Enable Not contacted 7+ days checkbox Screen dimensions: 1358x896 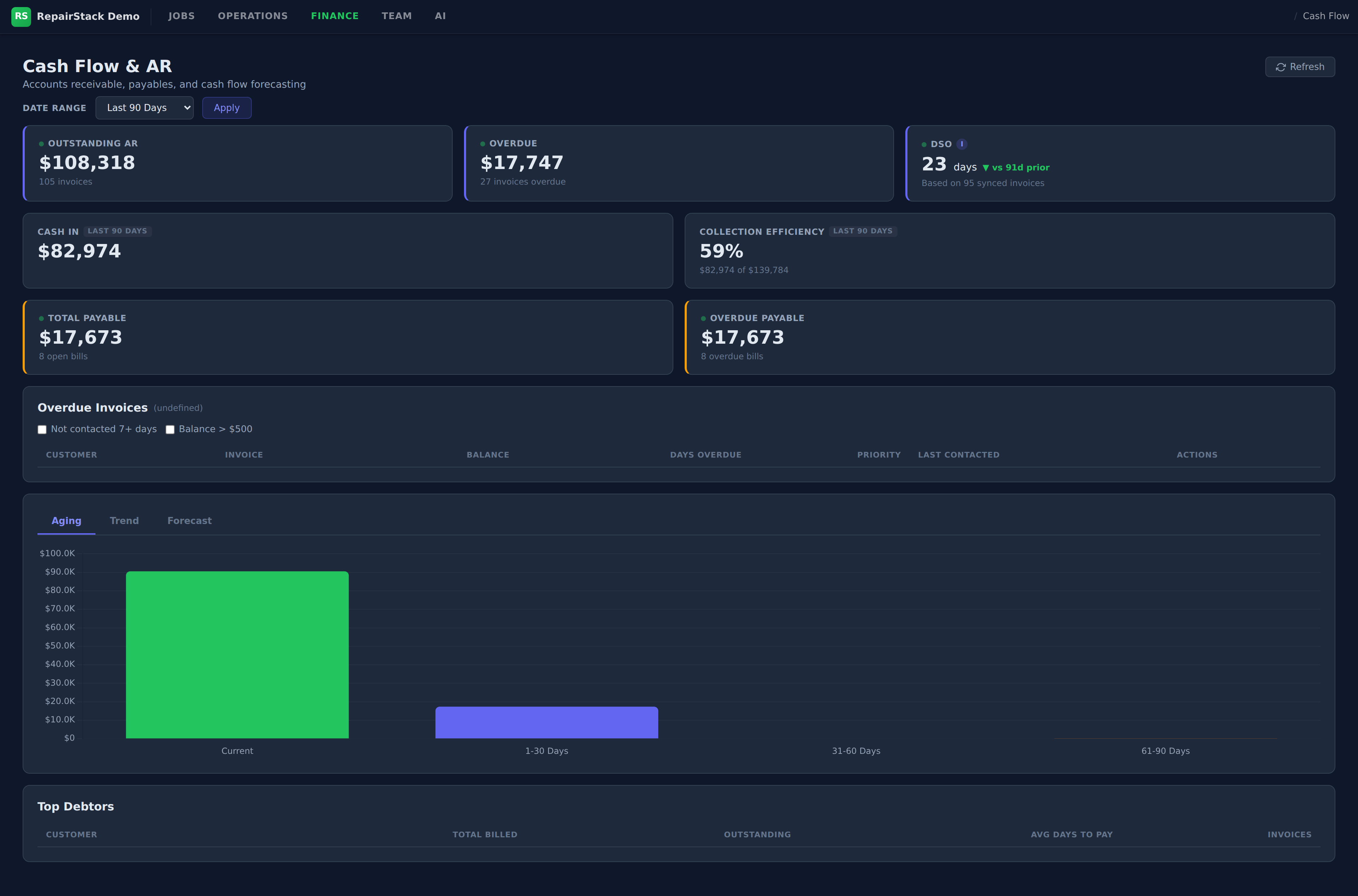coord(42,430)
